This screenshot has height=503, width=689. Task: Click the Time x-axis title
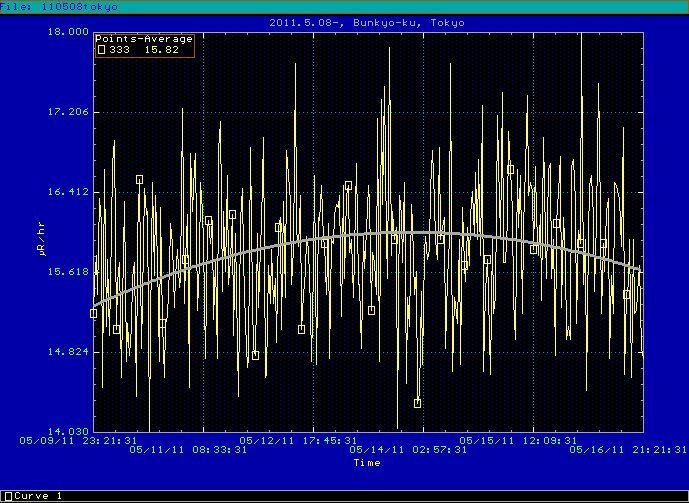[x=366, y=463]
